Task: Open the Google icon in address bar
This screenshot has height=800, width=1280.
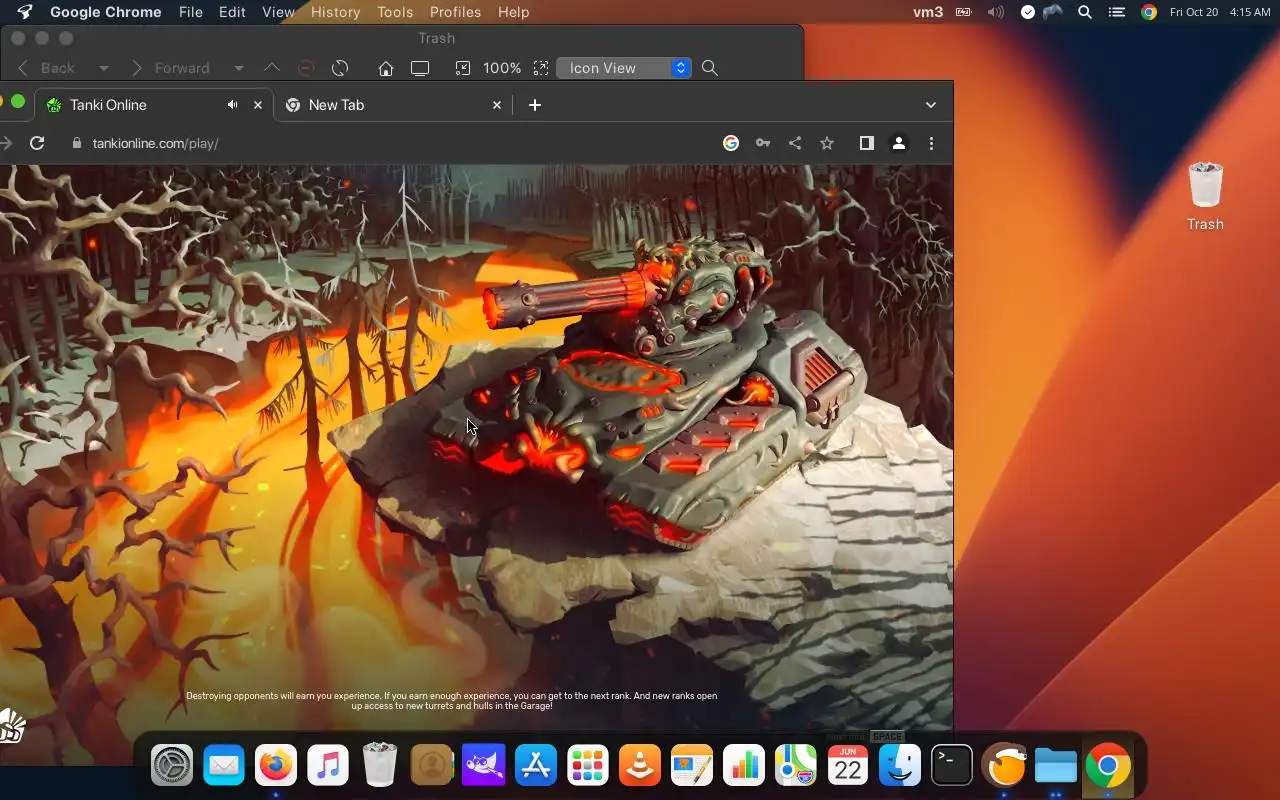Action: tap(731, 143)
